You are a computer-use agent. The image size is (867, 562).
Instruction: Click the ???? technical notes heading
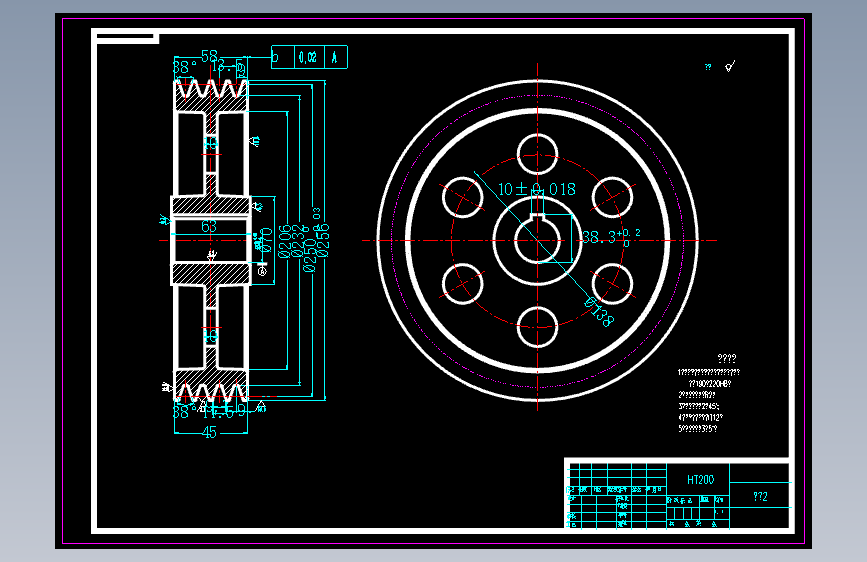click(727, 358)
